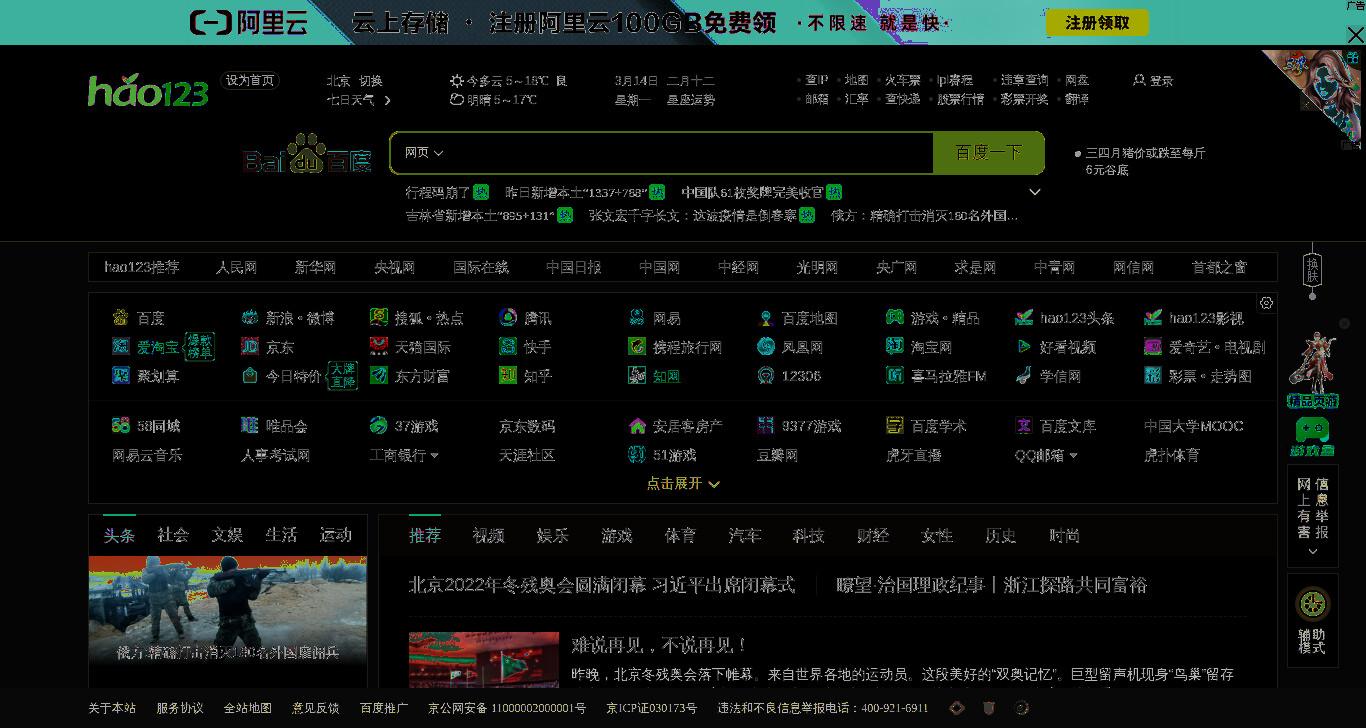
Task: Click the 游戏盒 gamepad sidebar icon
Action: click(1312, 436)
